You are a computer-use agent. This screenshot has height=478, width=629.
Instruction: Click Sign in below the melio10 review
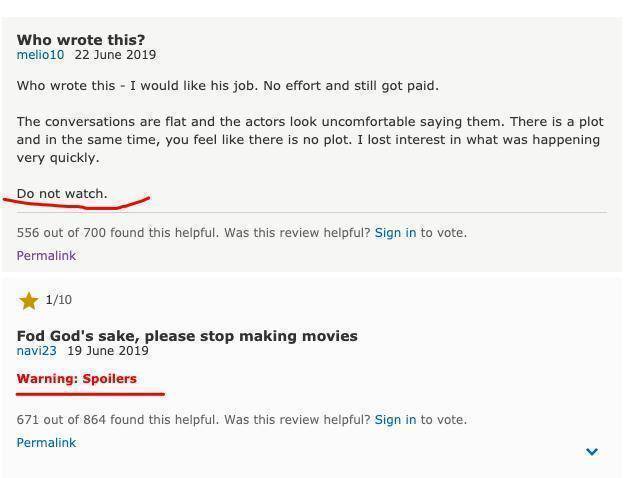395,233
